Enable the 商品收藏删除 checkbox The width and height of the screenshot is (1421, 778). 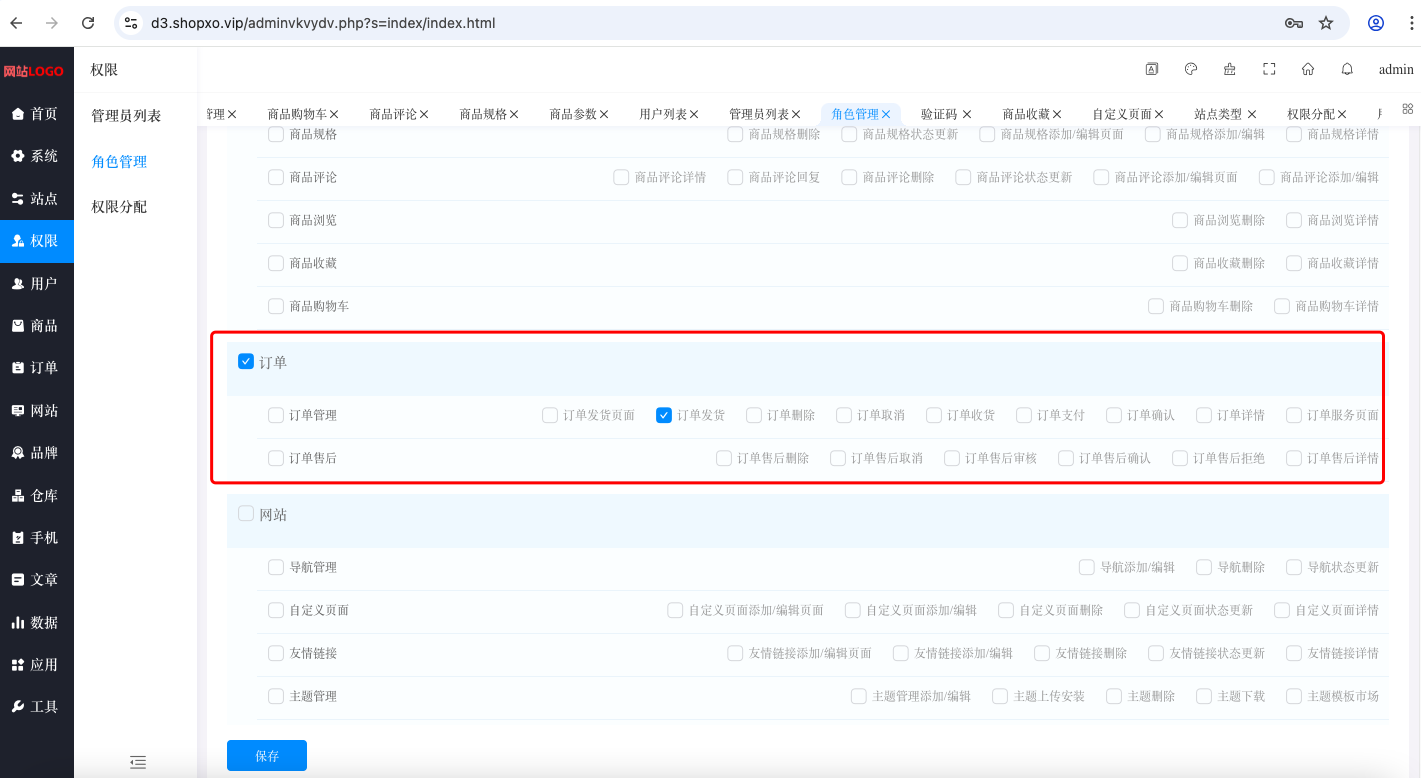1180,263
